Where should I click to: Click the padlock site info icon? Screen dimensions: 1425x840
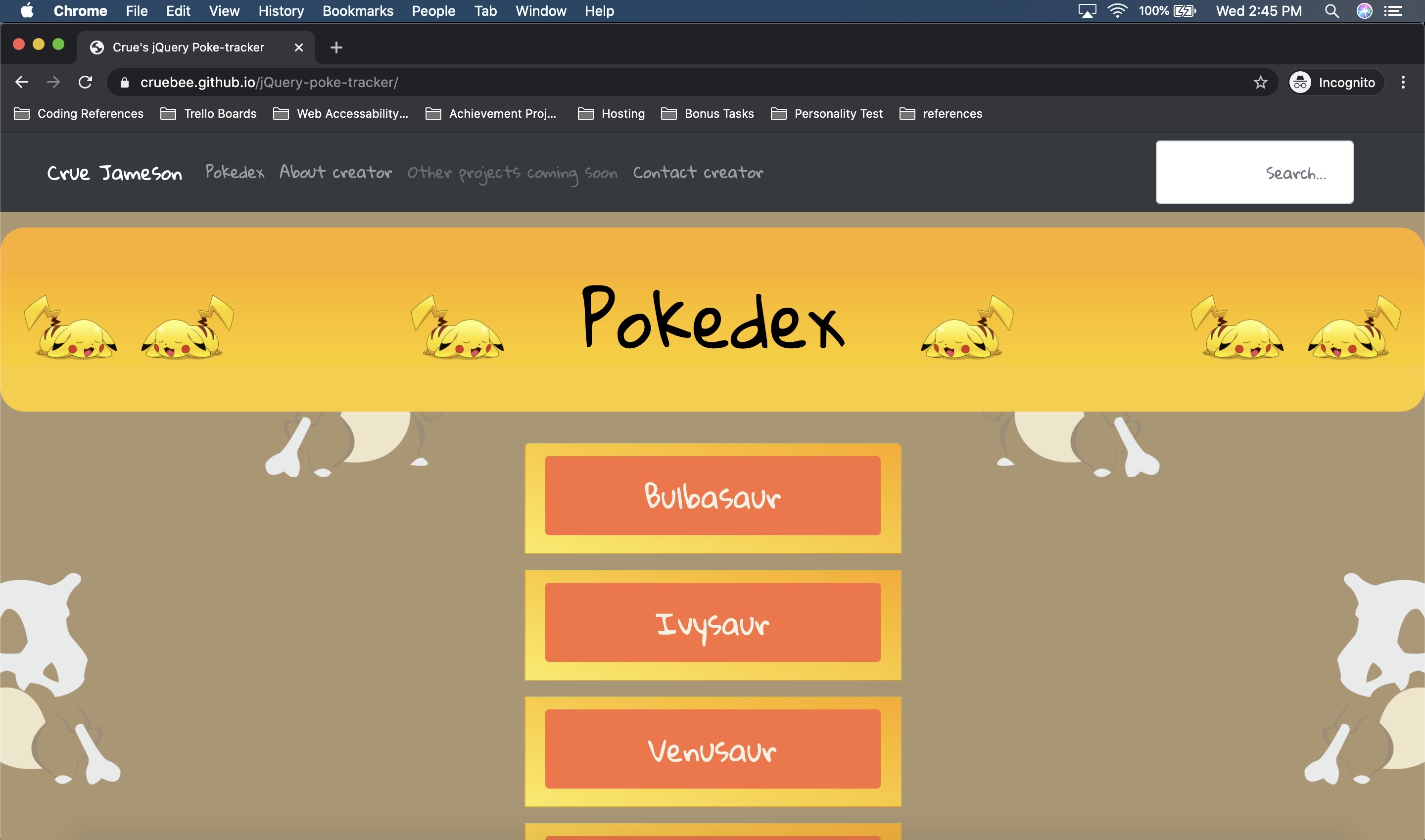tap(125, 82)
